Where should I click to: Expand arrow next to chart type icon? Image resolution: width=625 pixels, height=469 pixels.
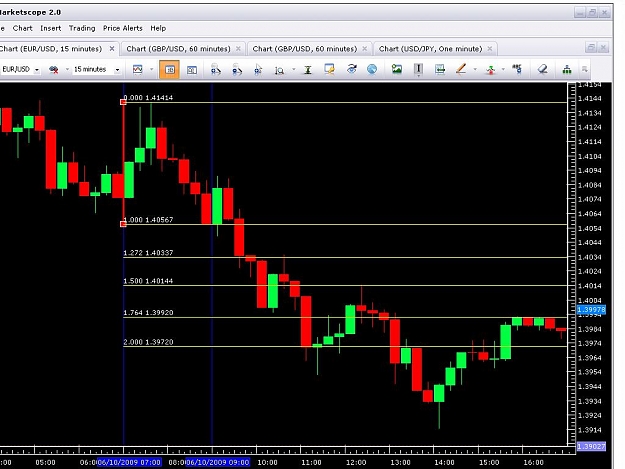point(151,69)
